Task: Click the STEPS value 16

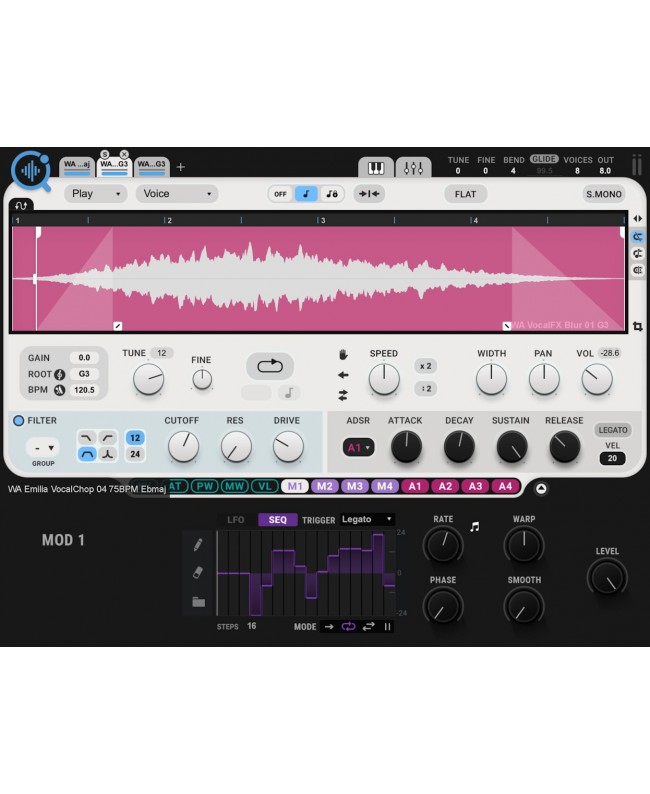Action: pyautogui.click(x=252, y=626)
